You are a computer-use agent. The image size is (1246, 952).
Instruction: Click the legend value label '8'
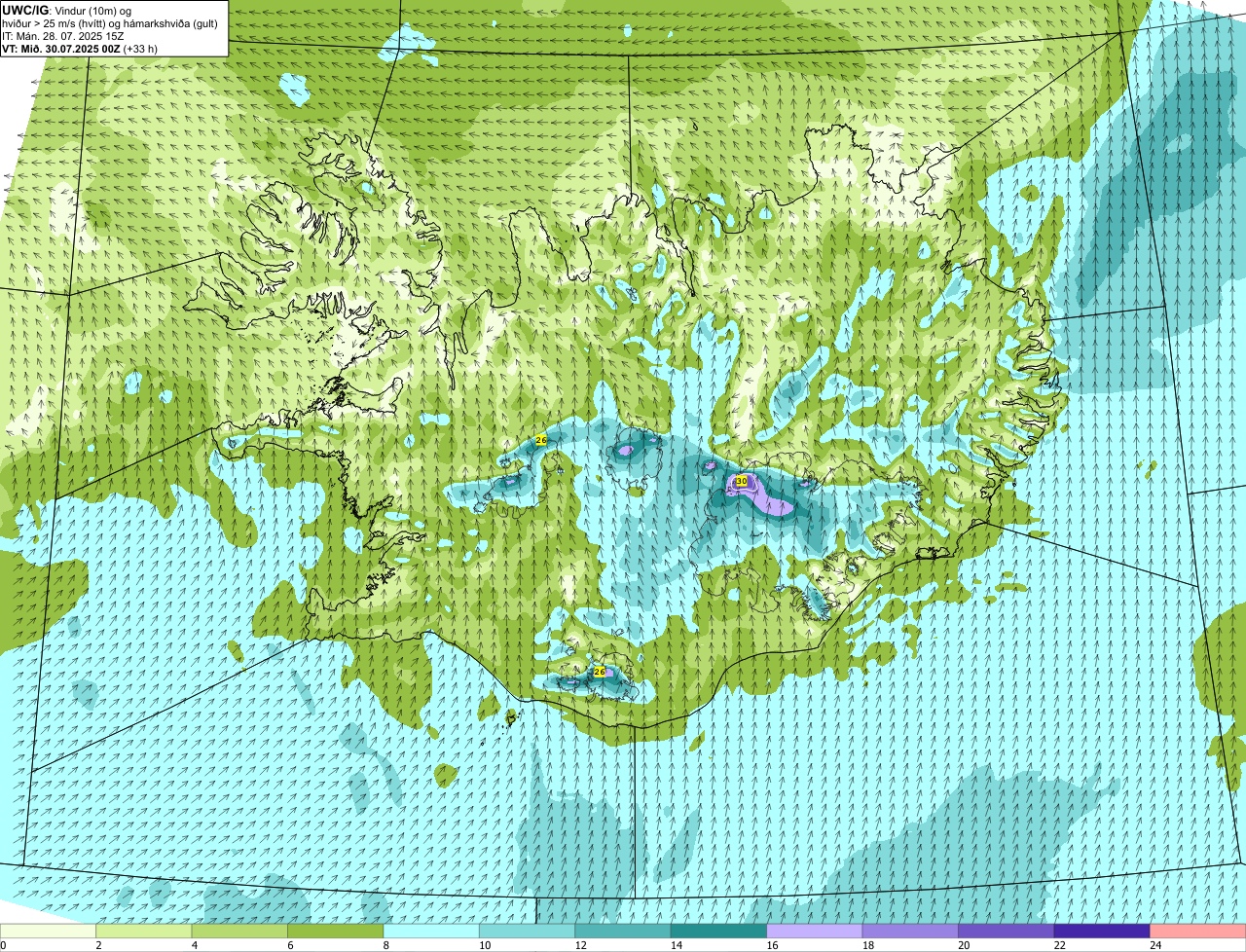385,944
